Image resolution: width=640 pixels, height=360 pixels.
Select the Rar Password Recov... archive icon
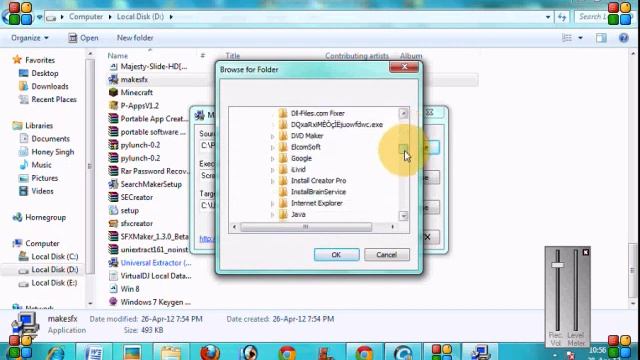[x=113, y=171]
